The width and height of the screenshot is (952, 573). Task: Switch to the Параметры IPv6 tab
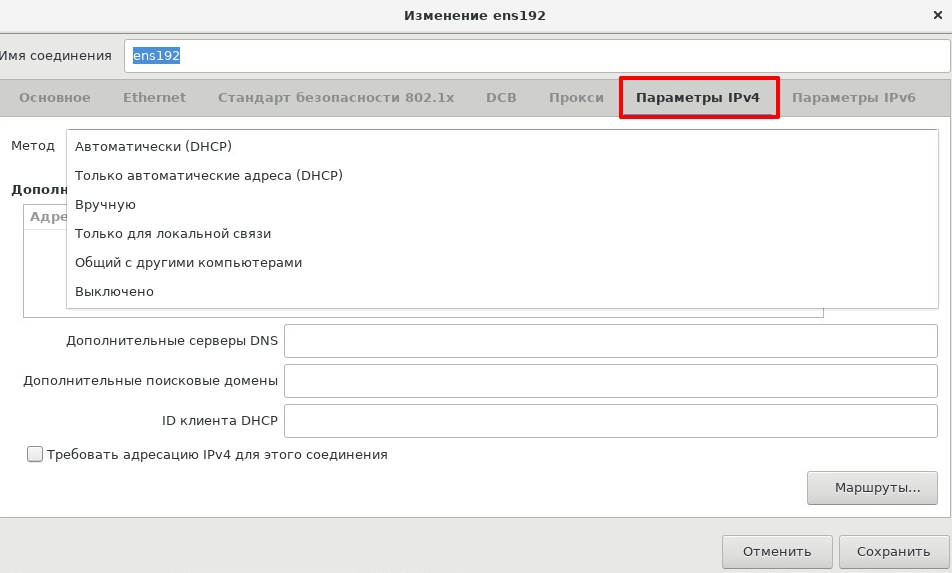point(853,98)
